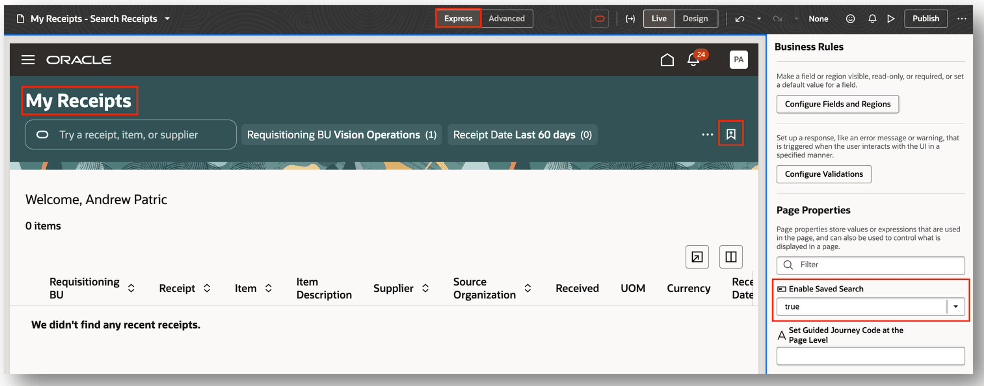Screen dimensions: 984x386
Task: Click Configure Fields and Regions button
Action: (838, 104)
